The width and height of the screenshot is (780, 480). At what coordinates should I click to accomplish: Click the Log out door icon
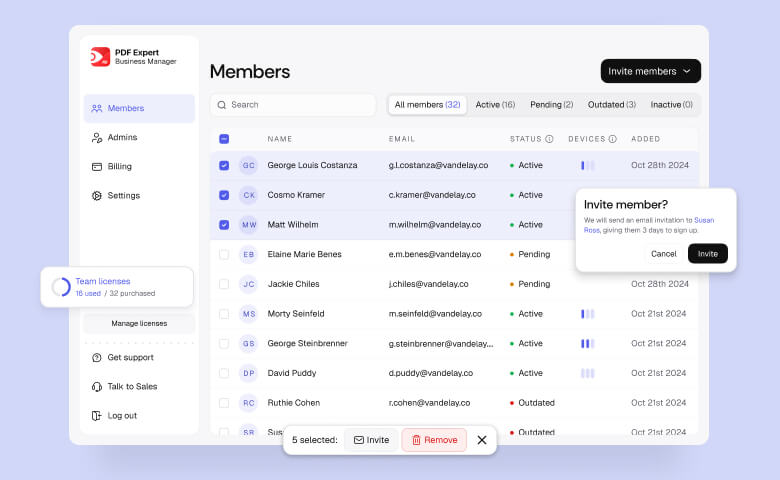(x=97, y=416)
